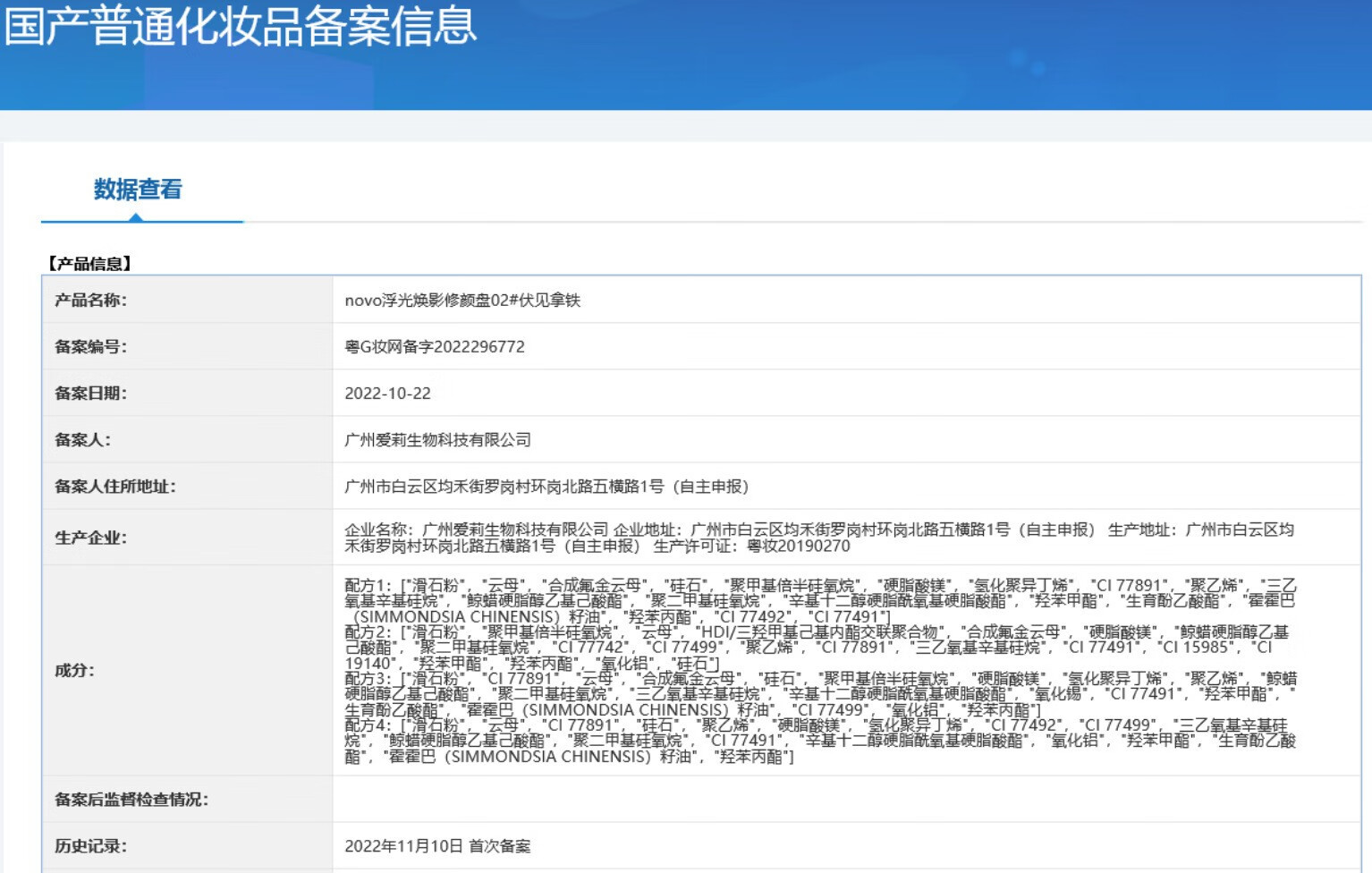
Task: Select the filer name 广州爱莉生物科技有限公司
Action: (x=437, y=440)
